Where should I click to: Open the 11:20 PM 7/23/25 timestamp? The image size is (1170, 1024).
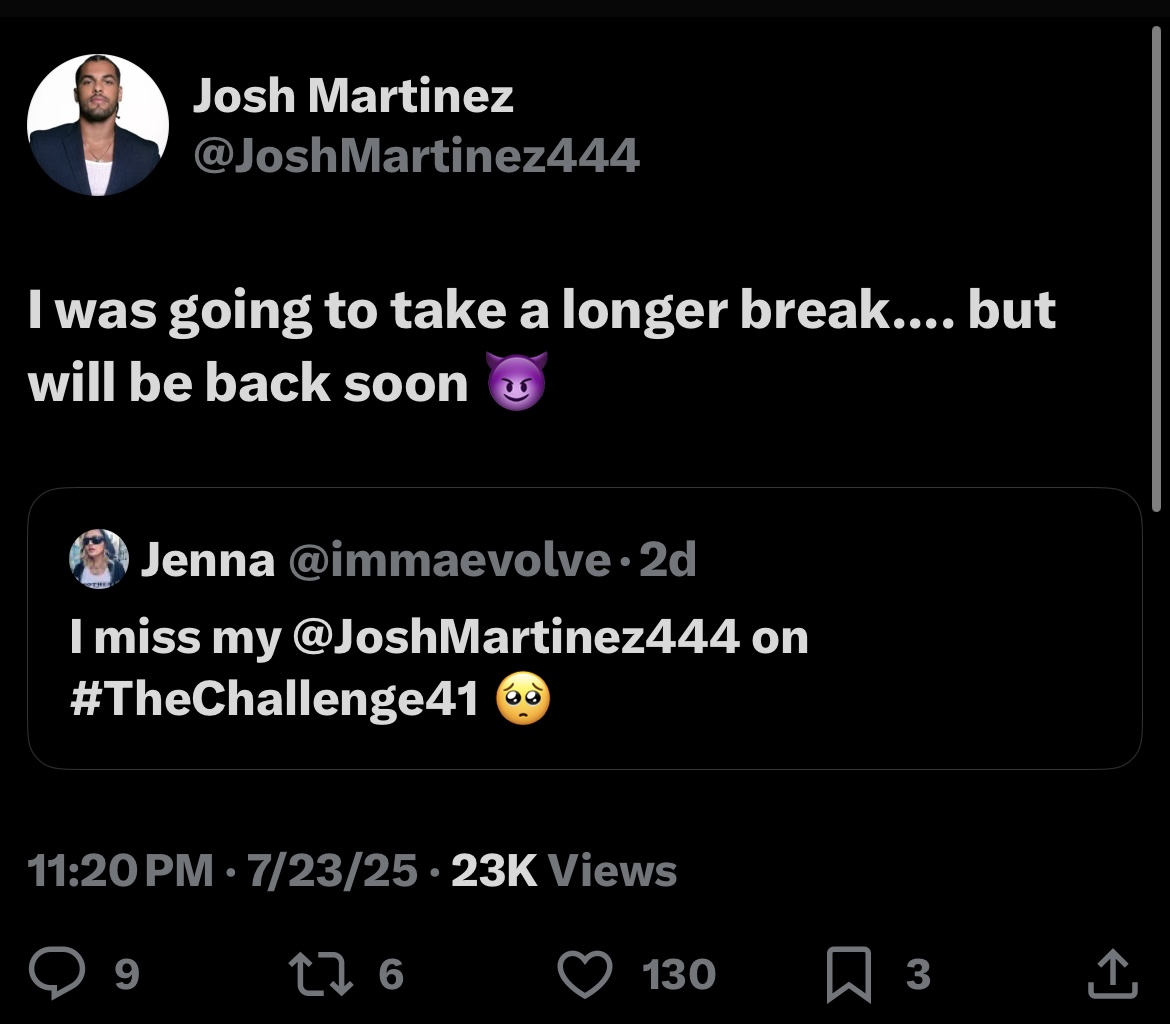pyautogui.click(x=222, y=870)
